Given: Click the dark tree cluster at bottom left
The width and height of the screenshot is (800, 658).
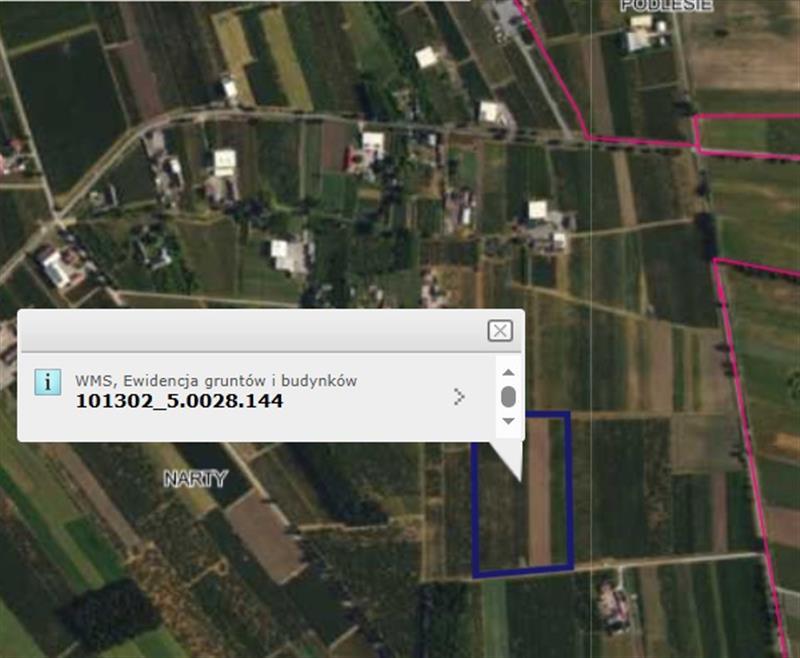Looking at the screenshot, I should (110, 612).
